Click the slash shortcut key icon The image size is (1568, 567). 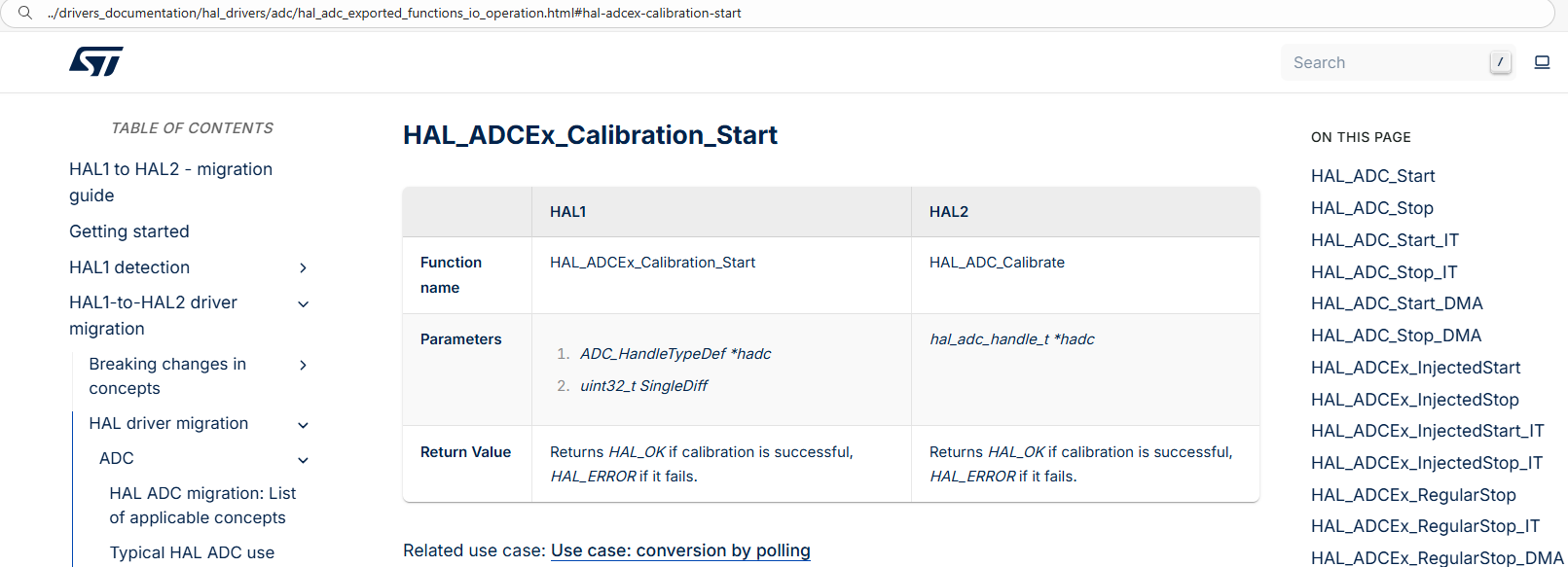1500,62
